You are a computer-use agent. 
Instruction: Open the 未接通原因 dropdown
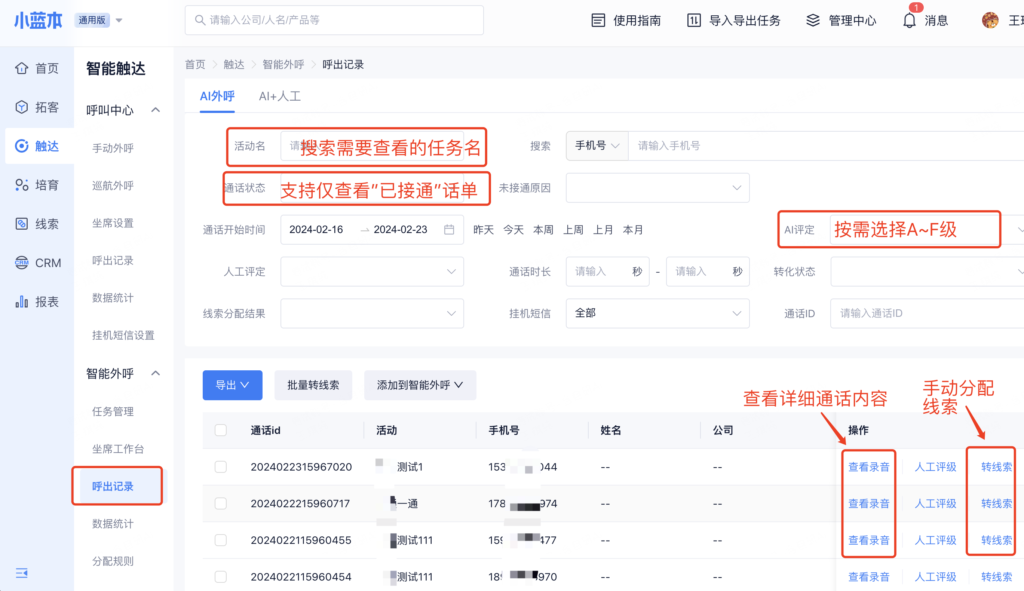(x=657, y=187)
